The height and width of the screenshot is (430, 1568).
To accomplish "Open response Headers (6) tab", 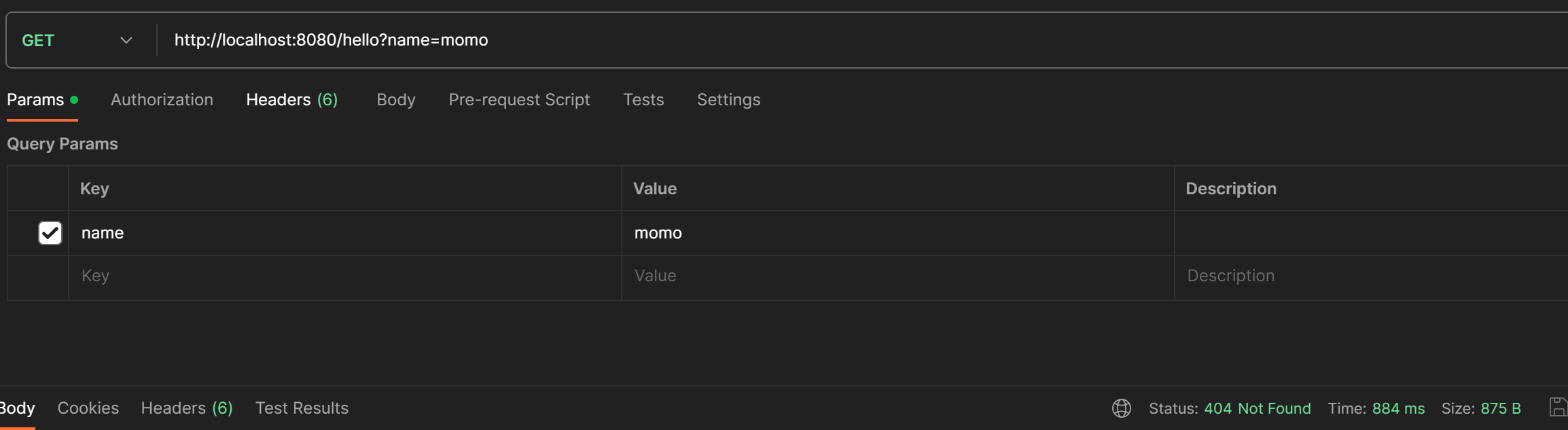I will point(187,408).
